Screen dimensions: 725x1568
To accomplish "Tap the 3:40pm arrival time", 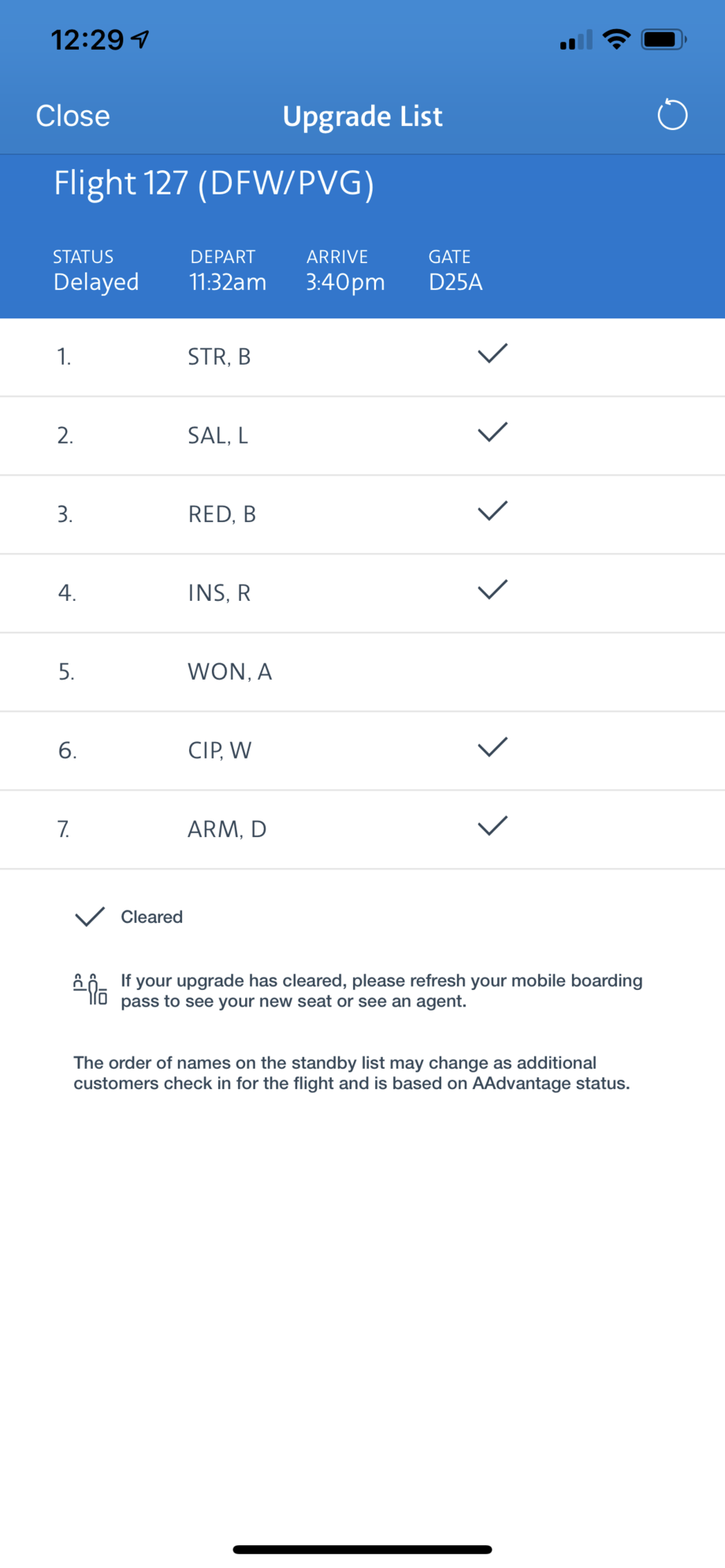I will click(345, 282).
